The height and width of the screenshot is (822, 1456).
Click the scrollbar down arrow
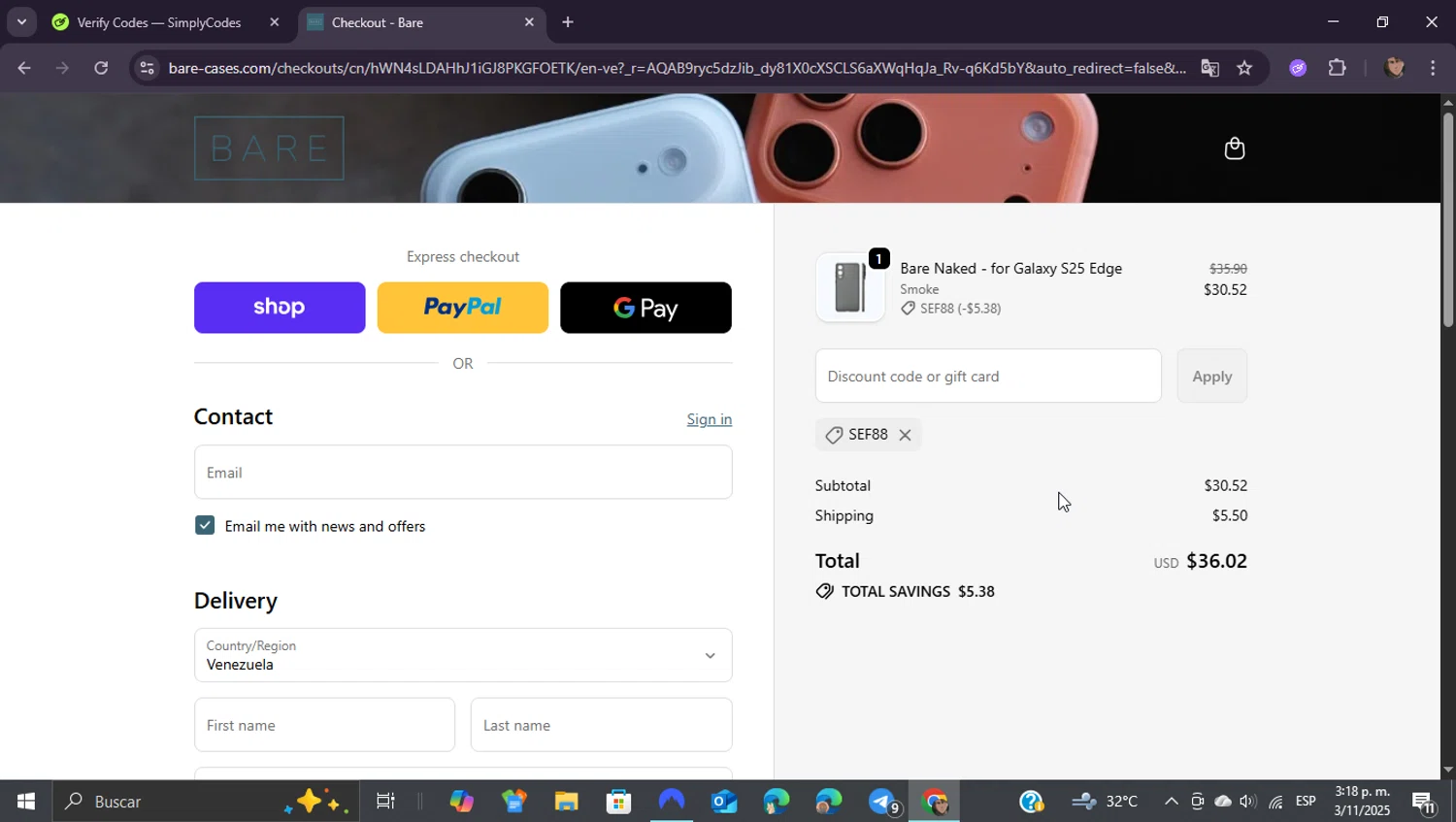(x=1447, y=771)
